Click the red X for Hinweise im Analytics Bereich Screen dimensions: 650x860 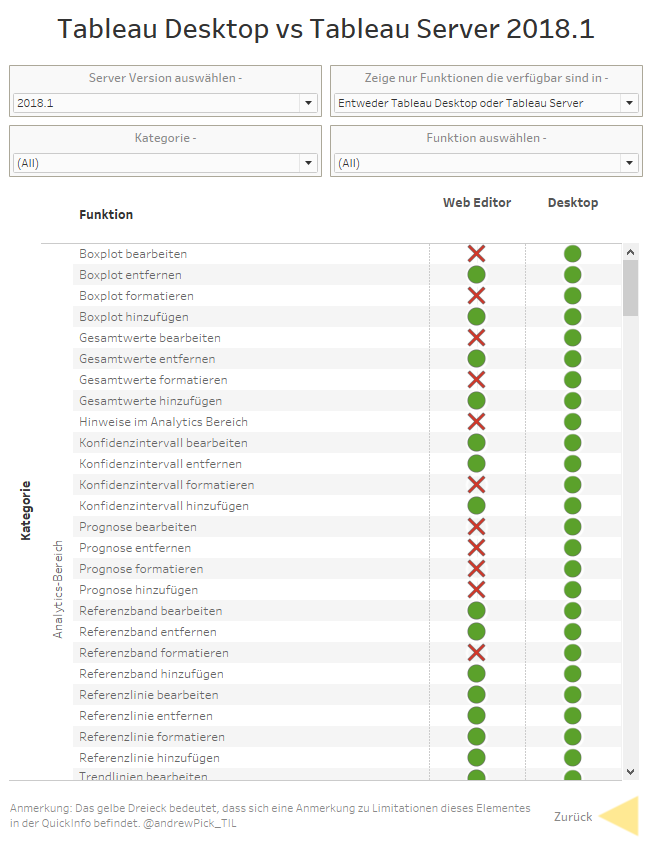click(476, 422)
